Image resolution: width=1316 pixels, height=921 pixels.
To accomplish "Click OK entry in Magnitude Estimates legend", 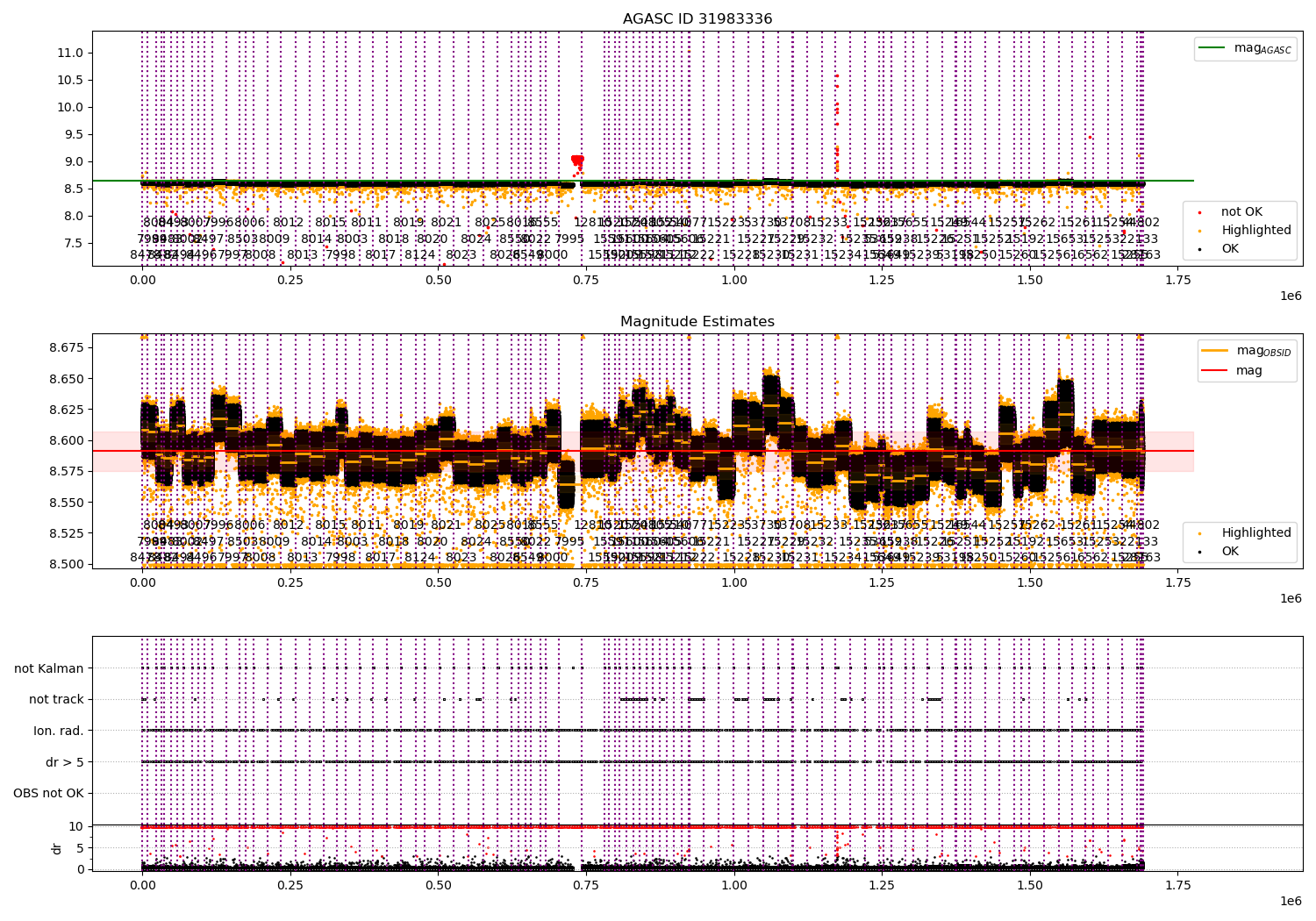I will click(1230, 552).
